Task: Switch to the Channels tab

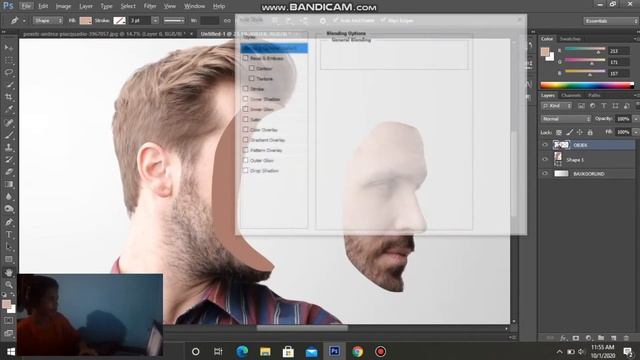Action: tap(571, 95)
